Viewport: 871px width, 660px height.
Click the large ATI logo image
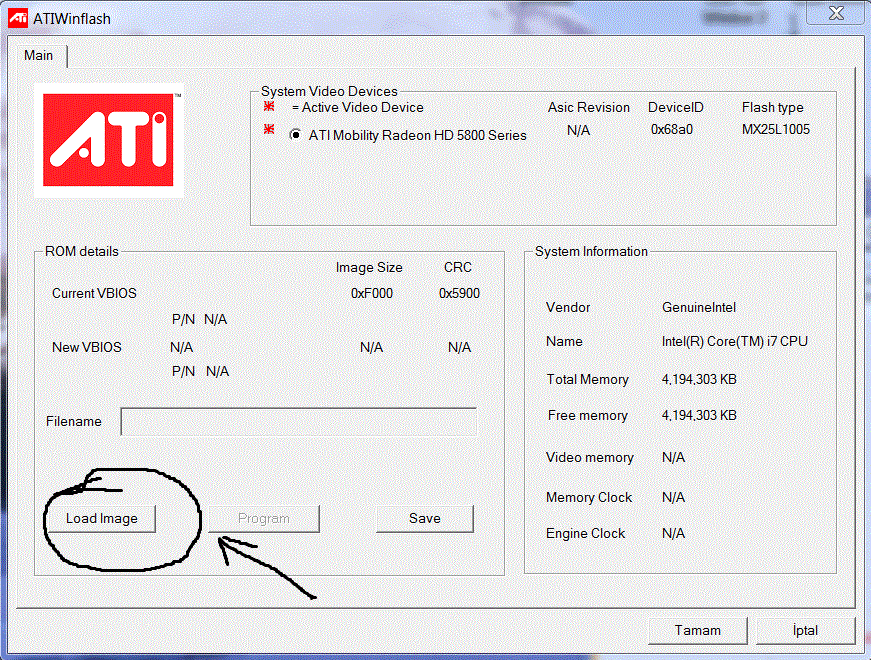pyautogui.click(x=109, y=141)
